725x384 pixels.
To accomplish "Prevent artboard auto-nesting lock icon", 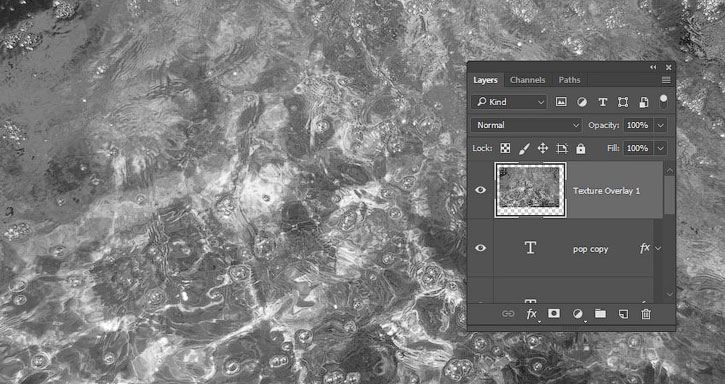I will pyautogui.click(x=562, y=149).
